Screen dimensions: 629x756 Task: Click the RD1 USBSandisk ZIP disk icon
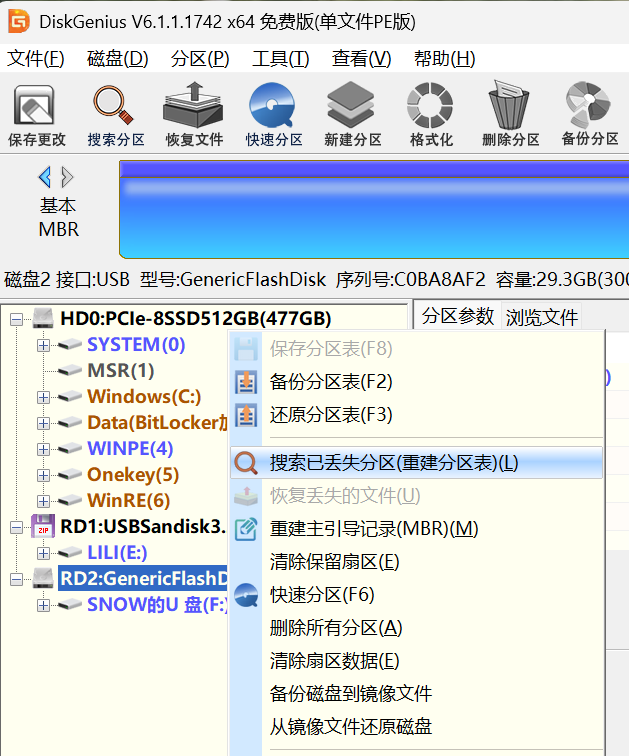pyautogui.click(x=43, y=526)
